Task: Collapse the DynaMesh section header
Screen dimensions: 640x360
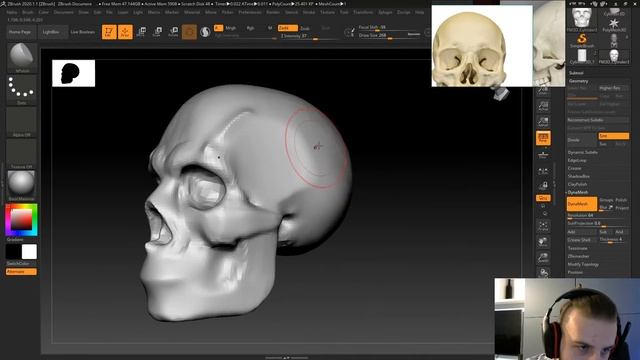Action: (578, 192)
